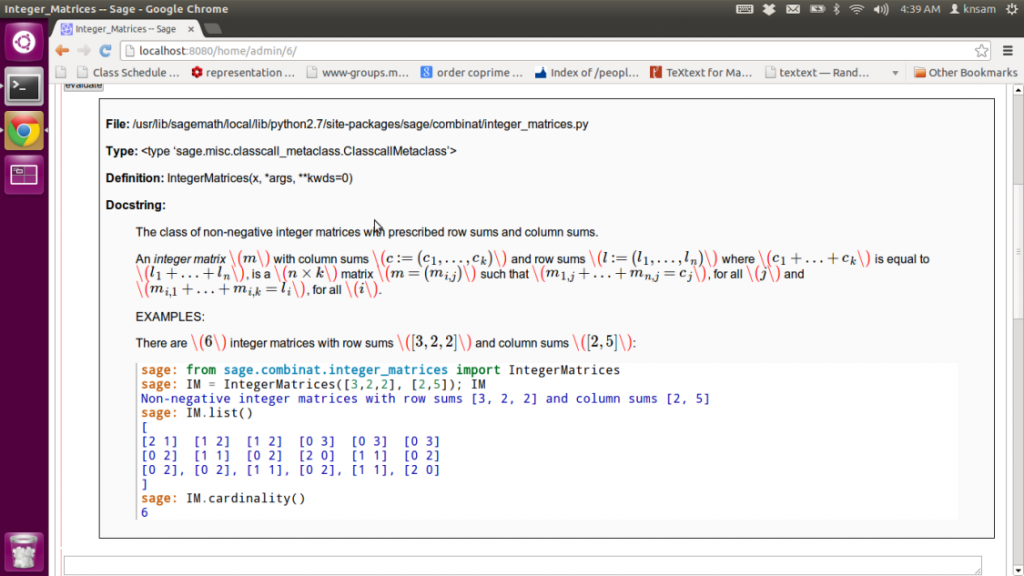The image size is (1024, 576).
Task: Click the Definition IntegerMatrices line
Action: pos(229,178)
